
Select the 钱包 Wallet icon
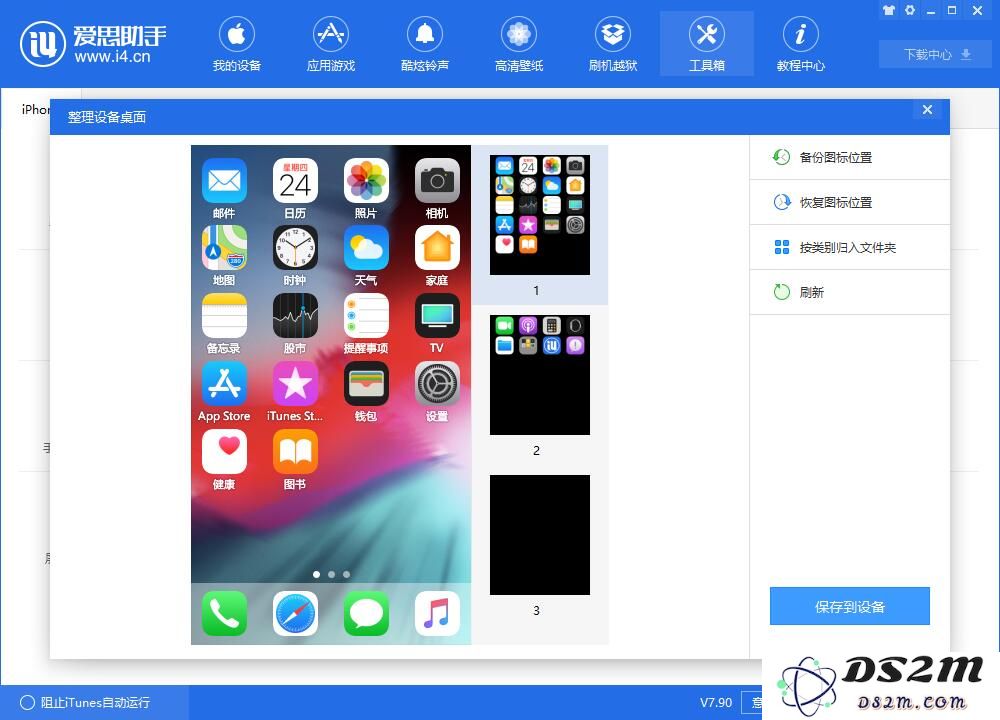366,383
